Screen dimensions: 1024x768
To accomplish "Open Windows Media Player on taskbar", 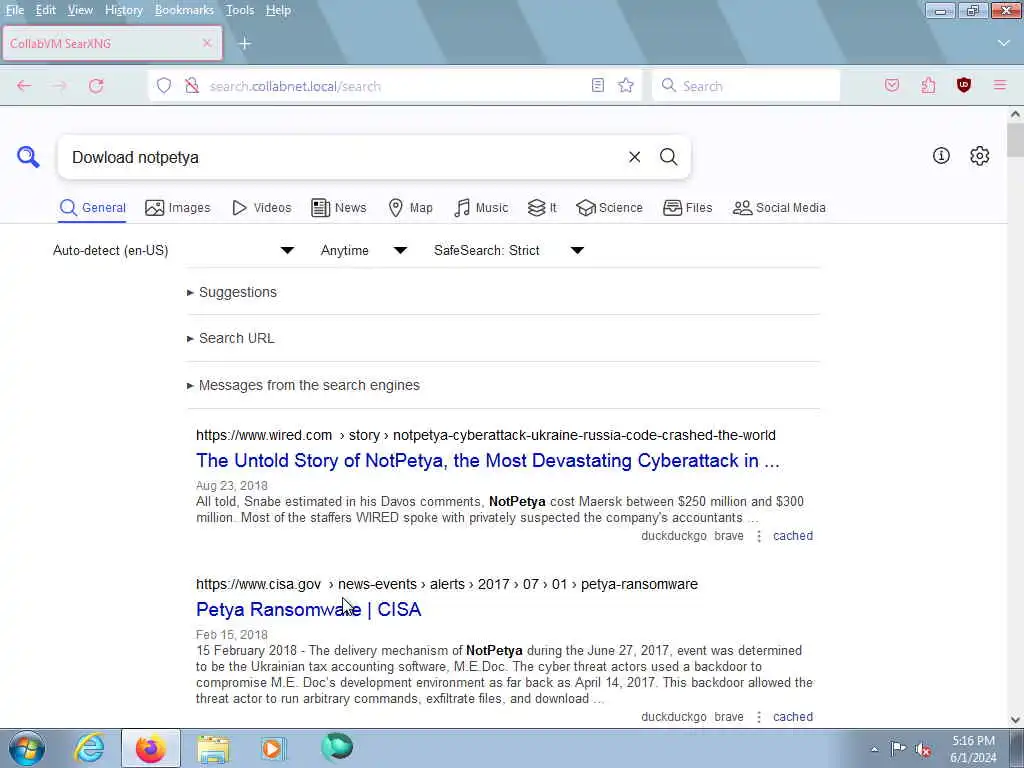I will (x=273, y=748).
